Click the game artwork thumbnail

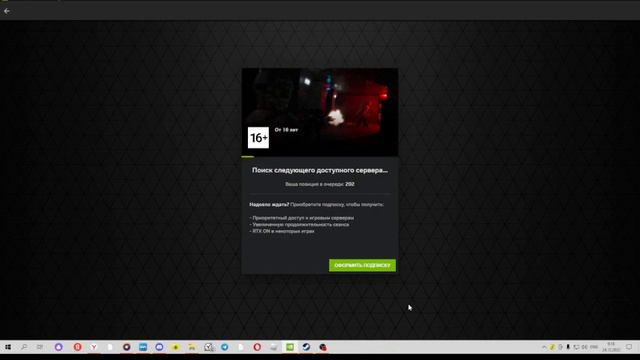point(320,111)
